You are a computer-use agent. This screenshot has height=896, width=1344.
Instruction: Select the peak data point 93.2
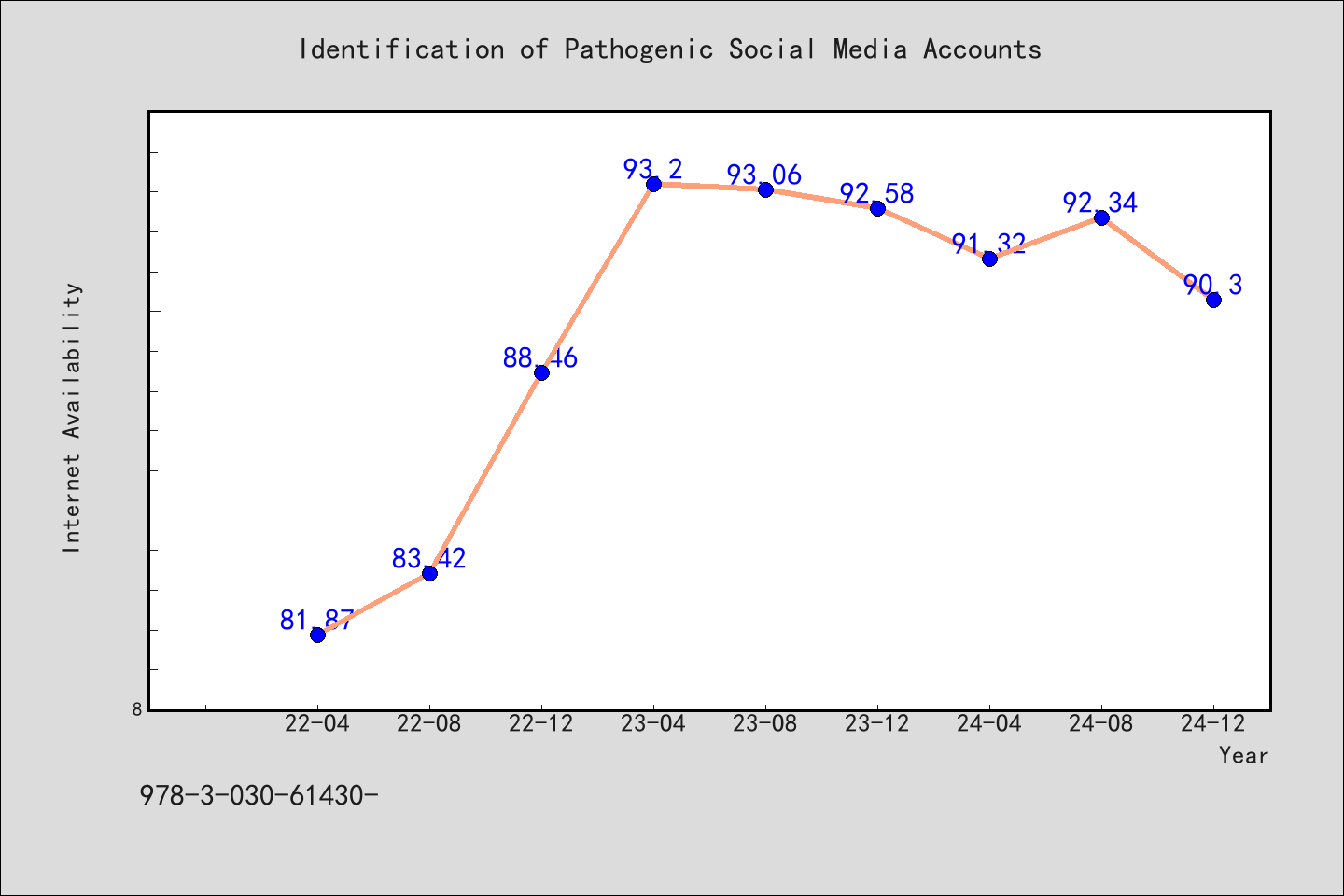pyautogui.click(x=653, y=184)
